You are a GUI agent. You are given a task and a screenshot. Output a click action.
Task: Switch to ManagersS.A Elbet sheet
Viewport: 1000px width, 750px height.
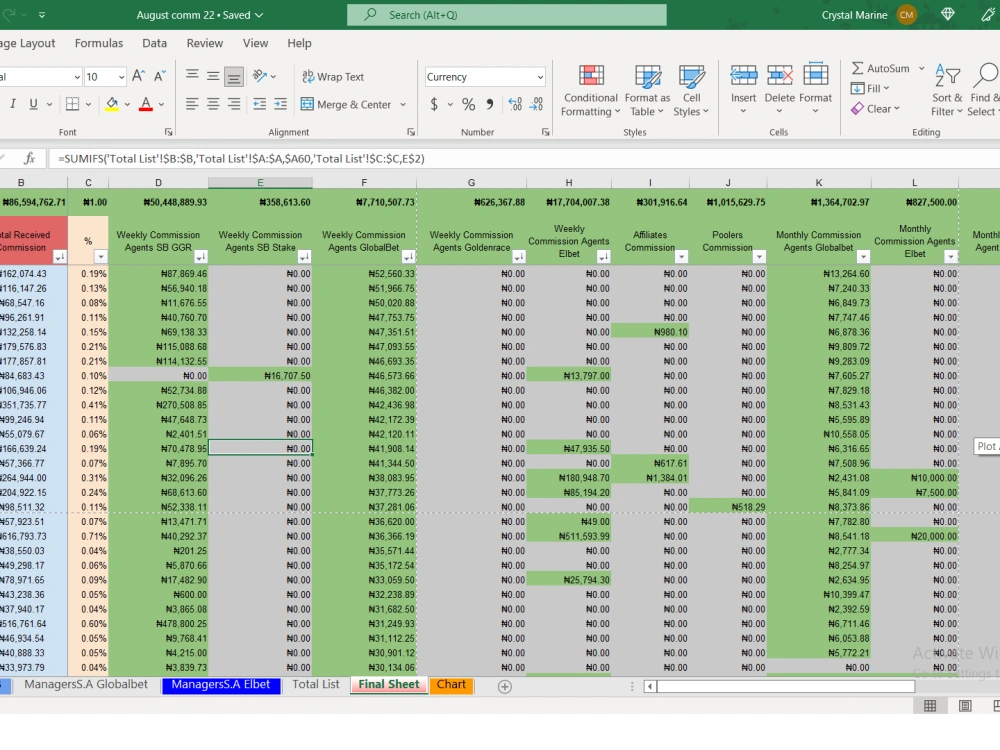point(221,684)
